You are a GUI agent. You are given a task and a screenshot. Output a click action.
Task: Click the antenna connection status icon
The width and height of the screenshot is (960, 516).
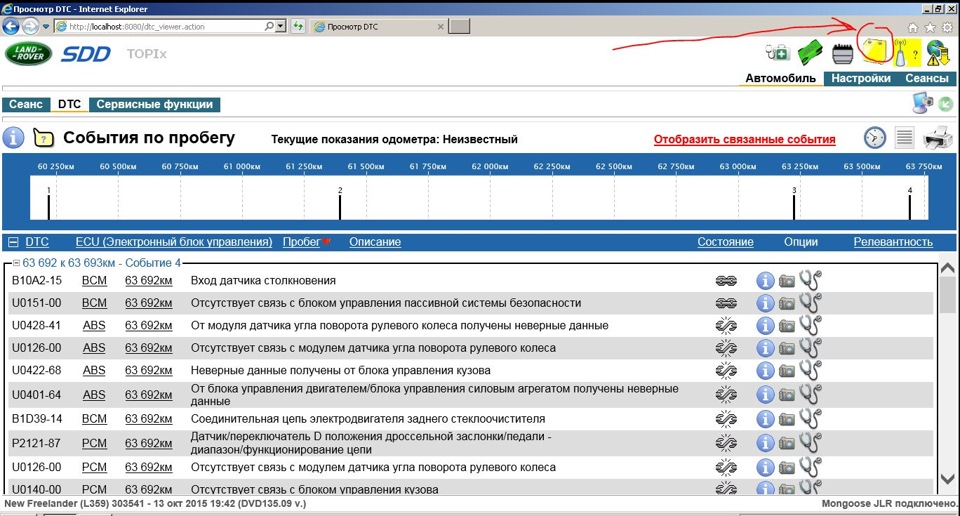click(x=907, y=53)
